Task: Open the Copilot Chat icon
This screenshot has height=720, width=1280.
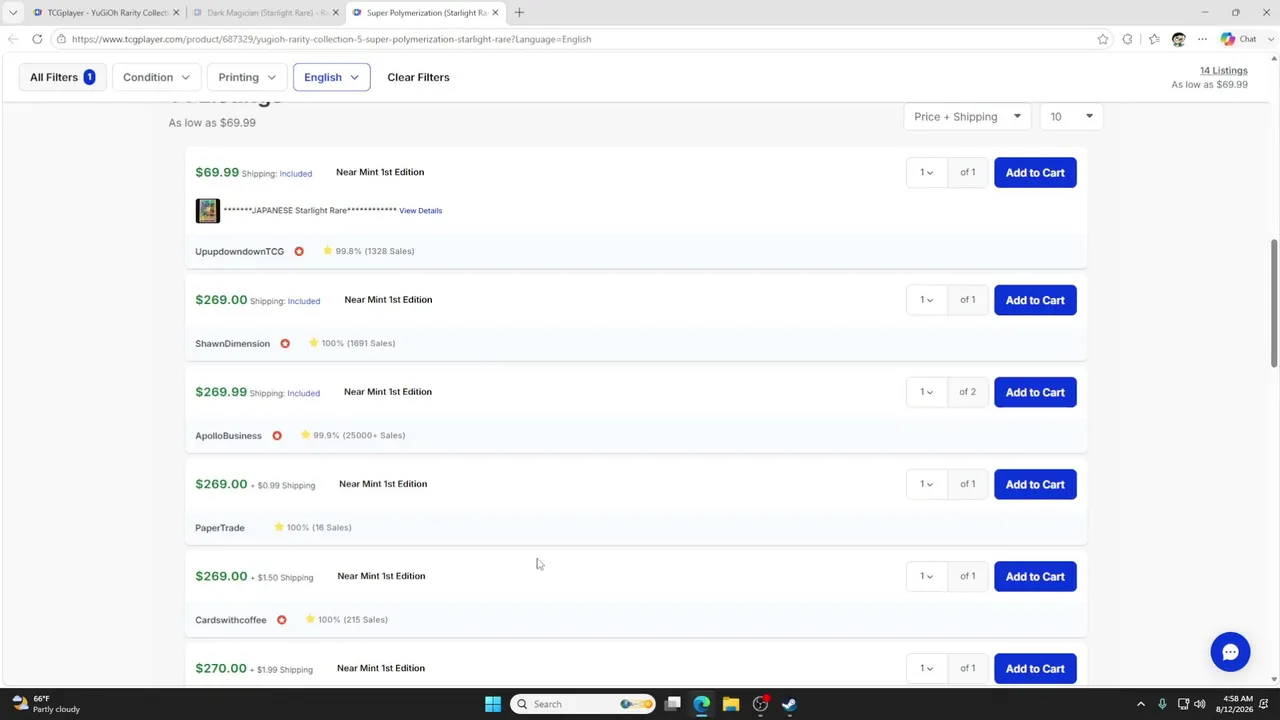Action: coord(1238,39)
